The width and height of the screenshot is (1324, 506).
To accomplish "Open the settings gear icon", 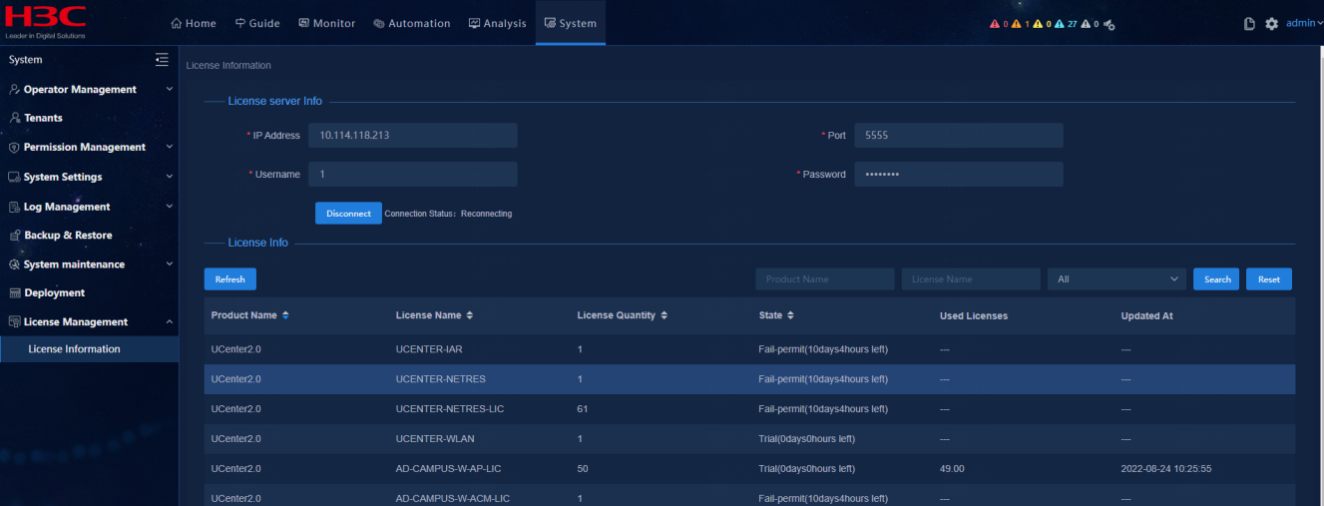I will (x=1272, y=24).
